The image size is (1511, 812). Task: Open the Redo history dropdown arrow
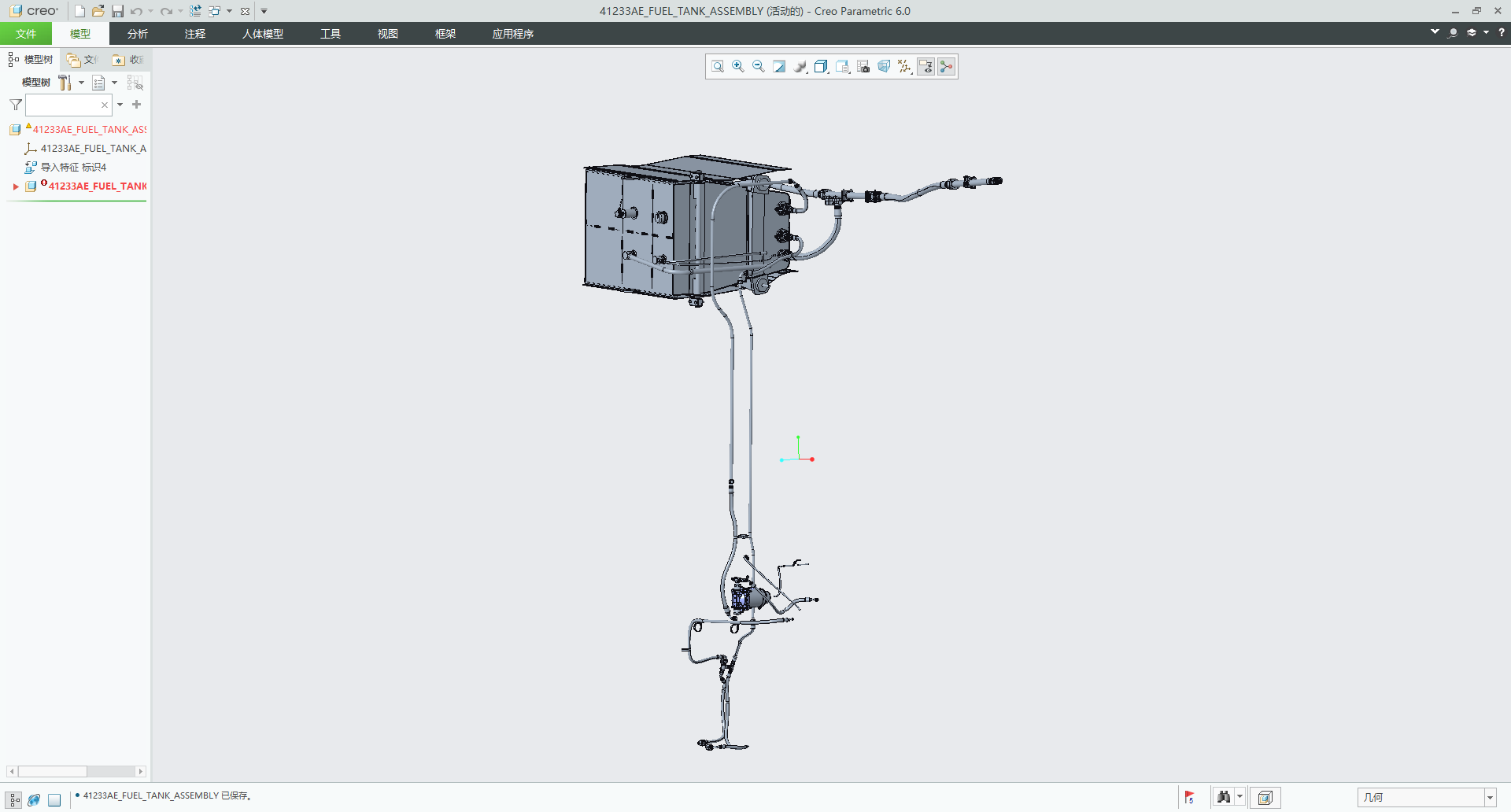click(x=180, y=11)
